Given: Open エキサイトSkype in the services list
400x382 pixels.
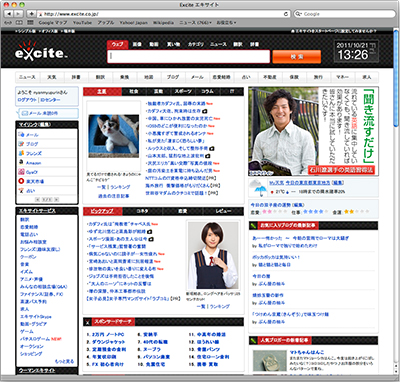Looking at the screenshot, I should coord(36,316).
